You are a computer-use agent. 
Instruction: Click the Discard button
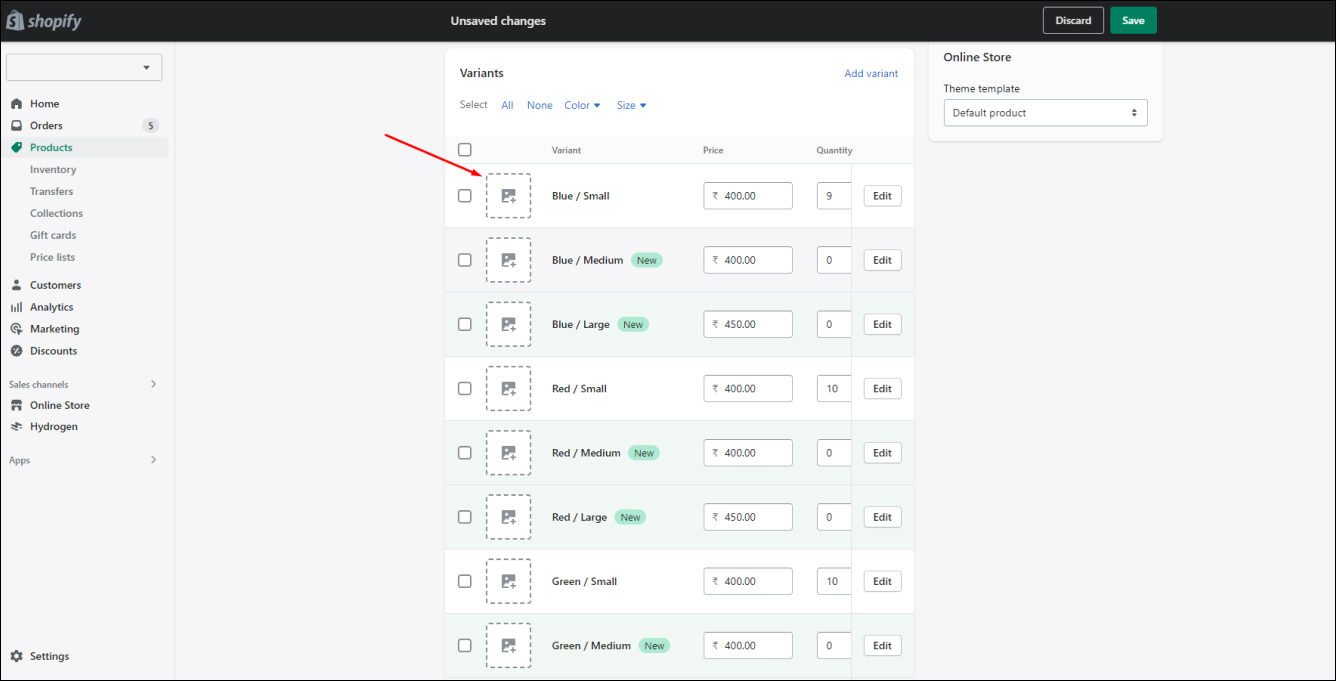tap(1073, 21)
